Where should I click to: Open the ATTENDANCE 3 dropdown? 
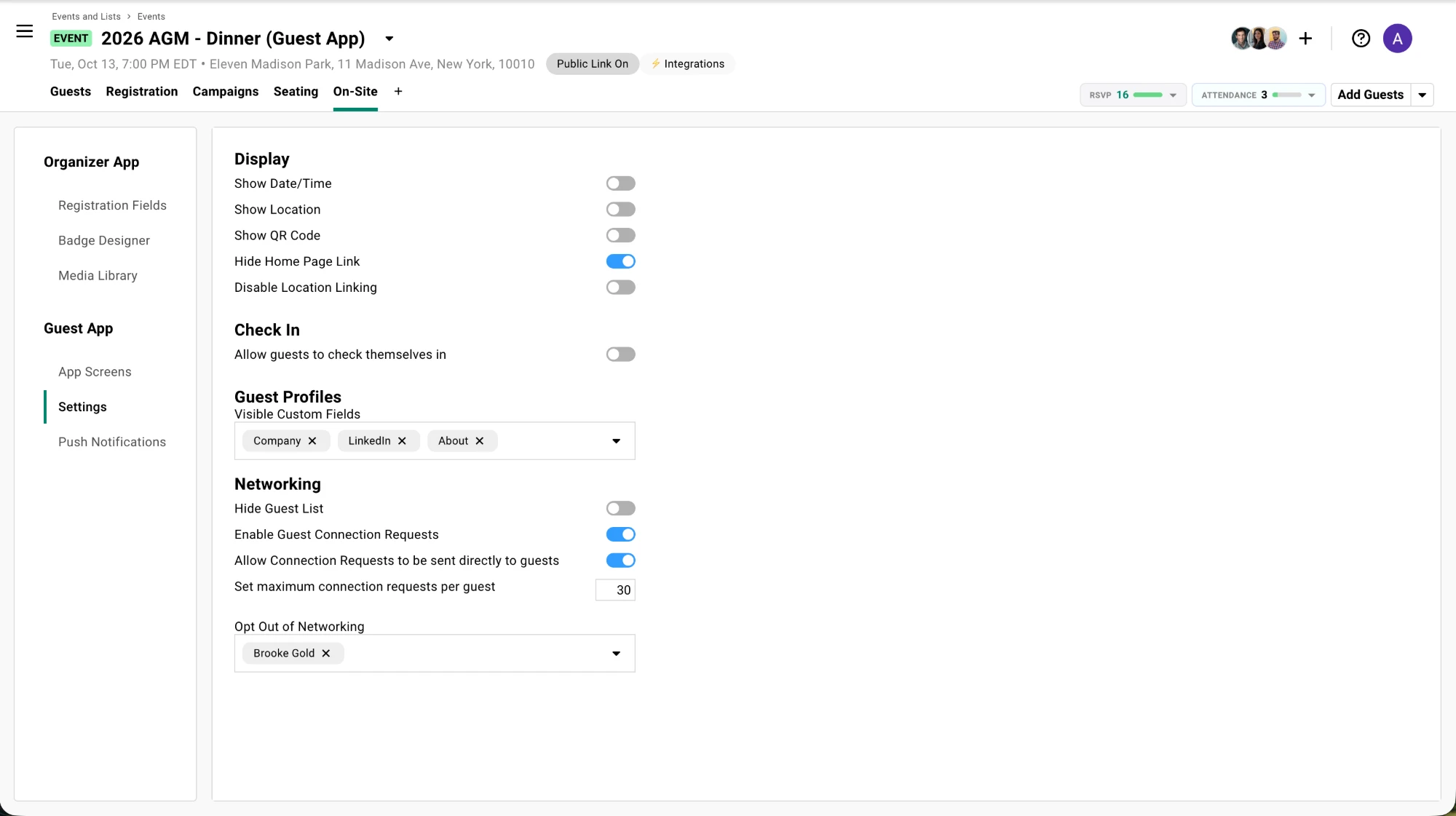coord(1258,95)
